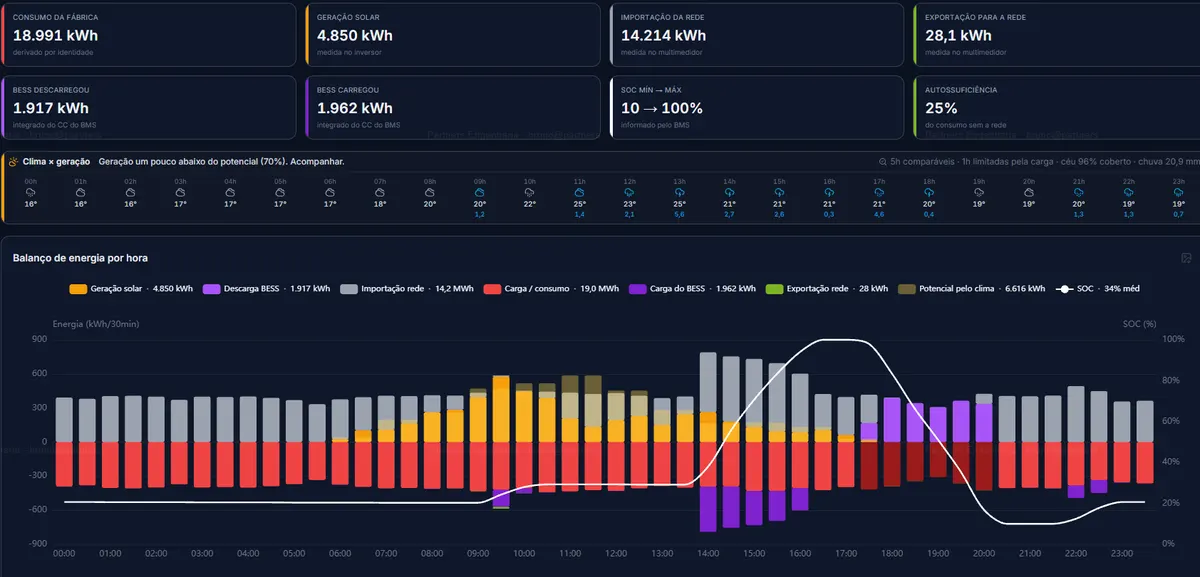Viewport: 1200px width, 577px height.
Task: Open the Importação da Rede card
Action: pos(758,35)
